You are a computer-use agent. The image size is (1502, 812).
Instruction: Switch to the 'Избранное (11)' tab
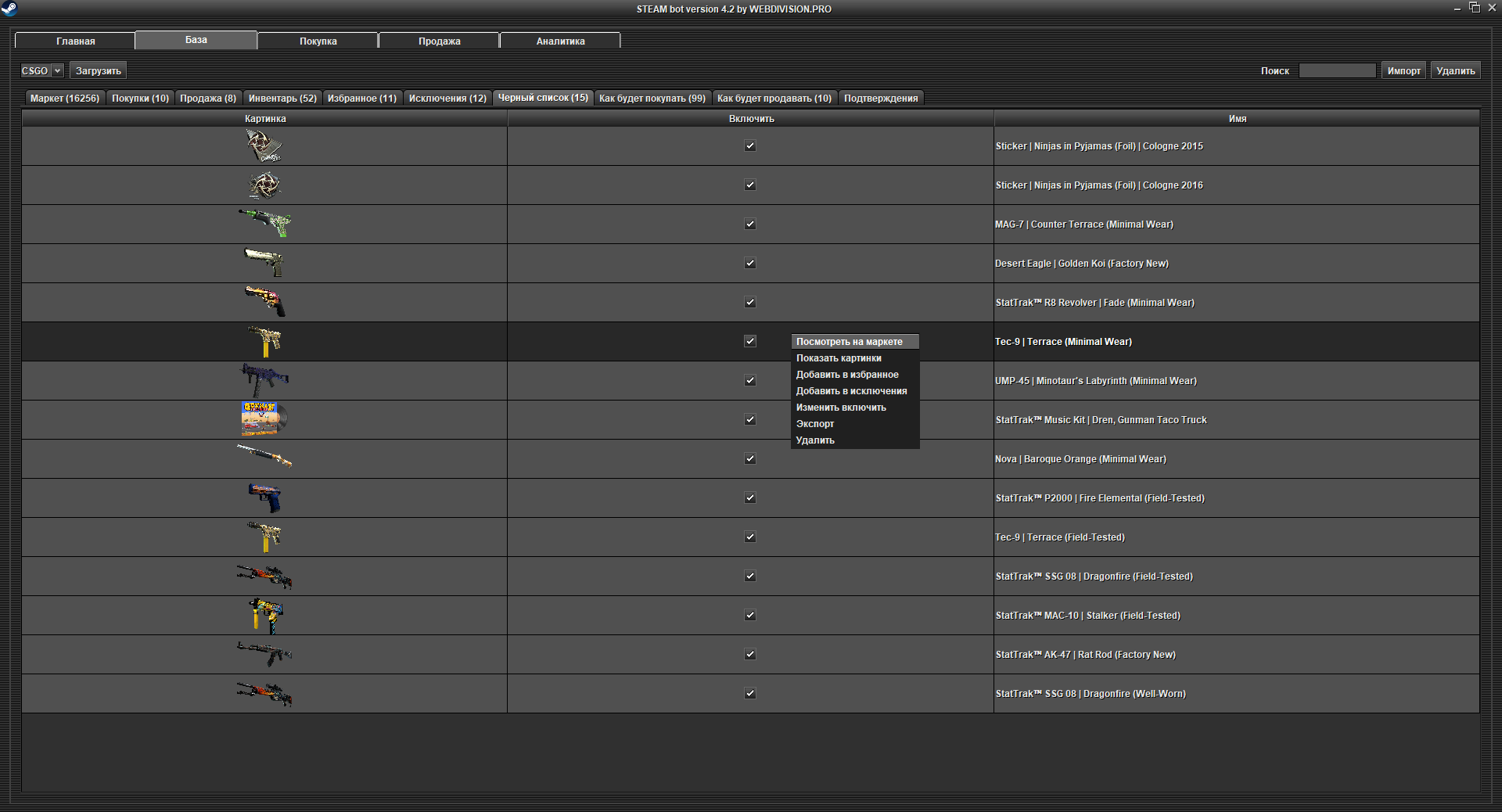(x=361, y=99)
